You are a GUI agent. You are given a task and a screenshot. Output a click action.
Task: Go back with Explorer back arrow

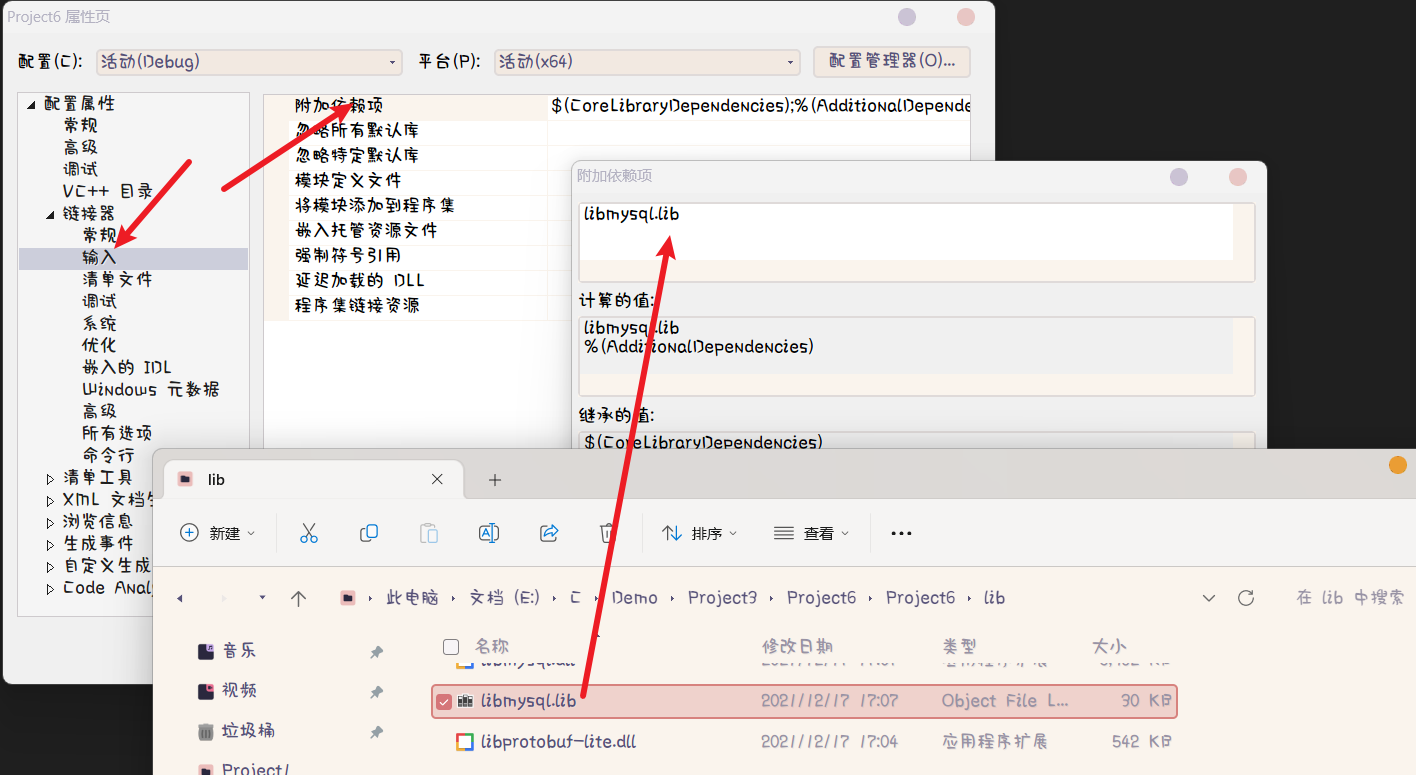tap(180, 598)
